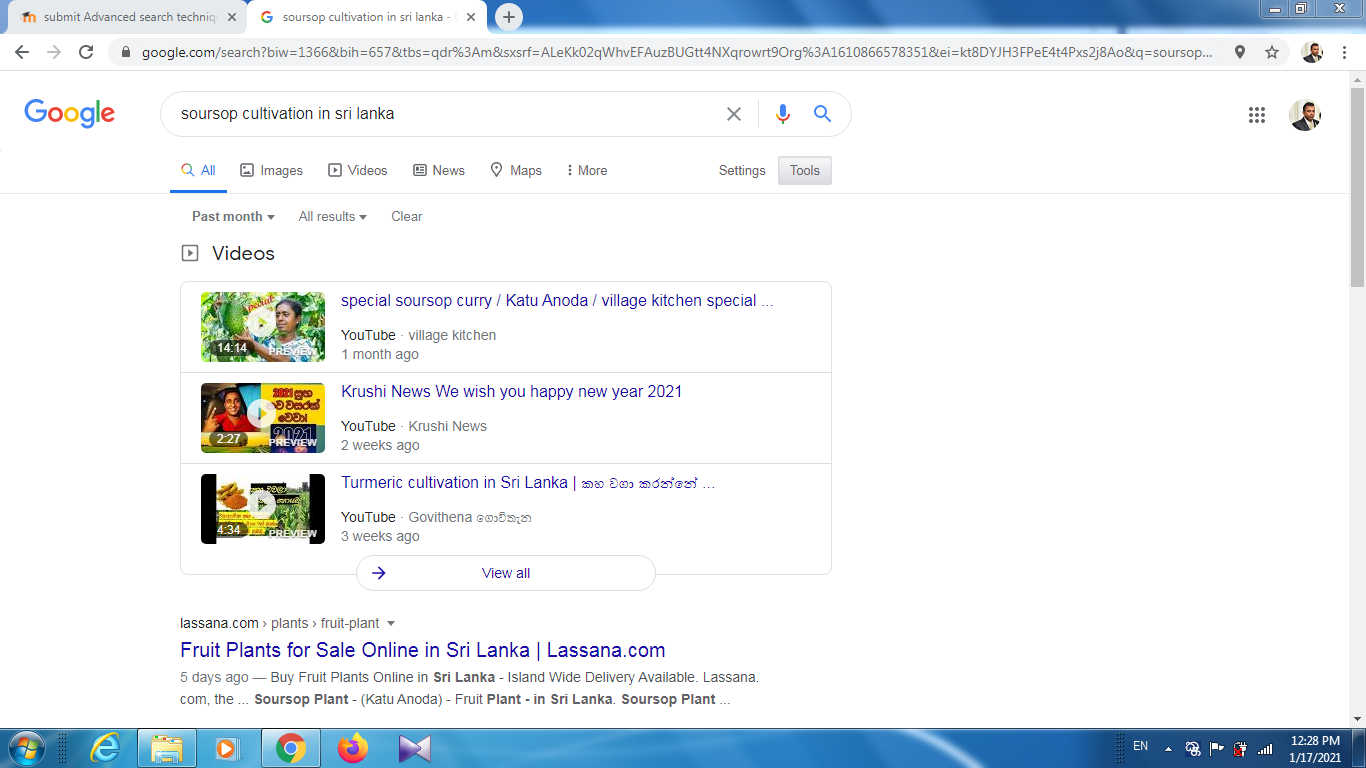Go back using browser back arrow
The width and height of the screenshot is (1366, 768).
click(x=22, y=52)
